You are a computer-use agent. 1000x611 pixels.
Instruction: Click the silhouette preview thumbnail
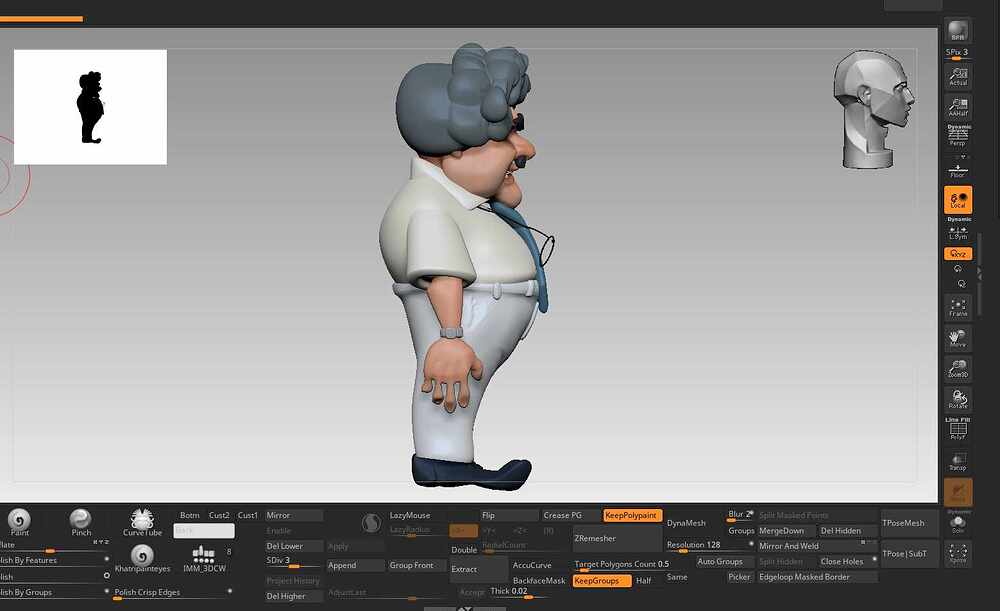point(91,107)
